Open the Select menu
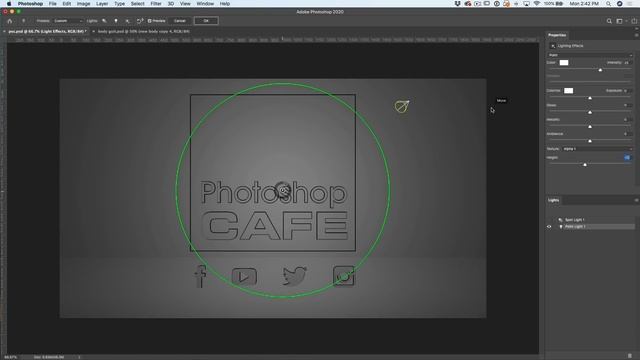This screenshot has width=640, height=360. [138, 4]
